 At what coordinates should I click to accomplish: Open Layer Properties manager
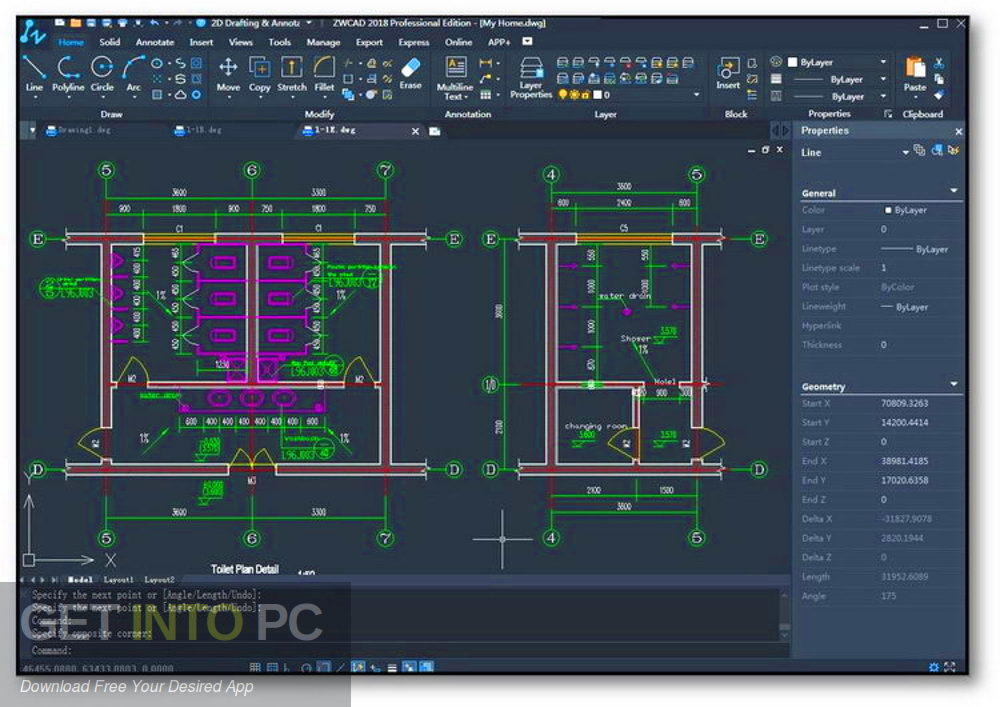[531, 77]
